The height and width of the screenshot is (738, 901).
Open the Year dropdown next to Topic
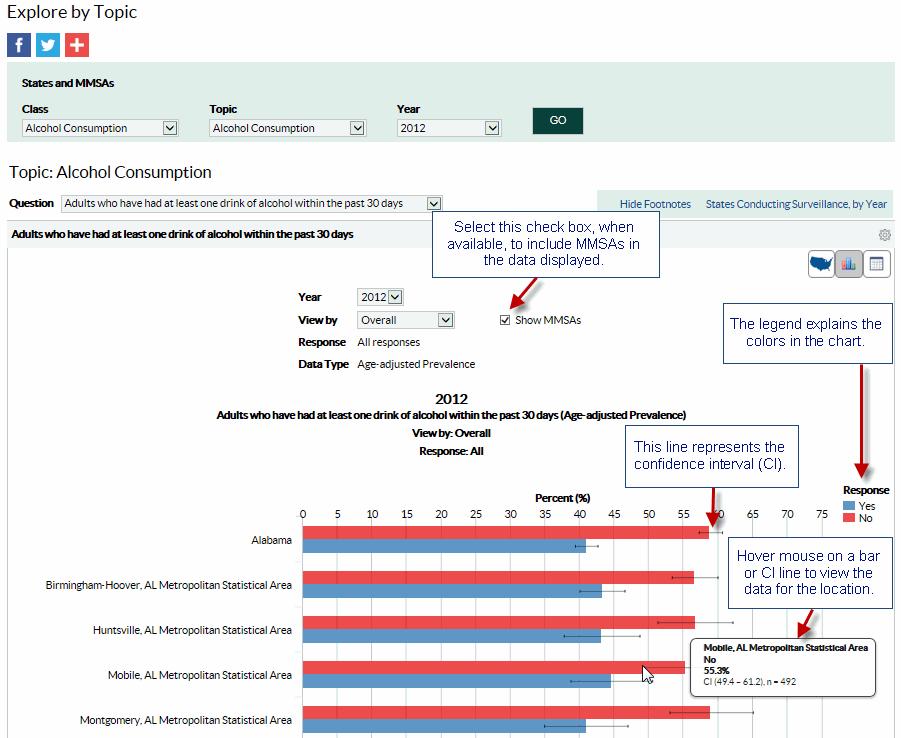[448, 127]
